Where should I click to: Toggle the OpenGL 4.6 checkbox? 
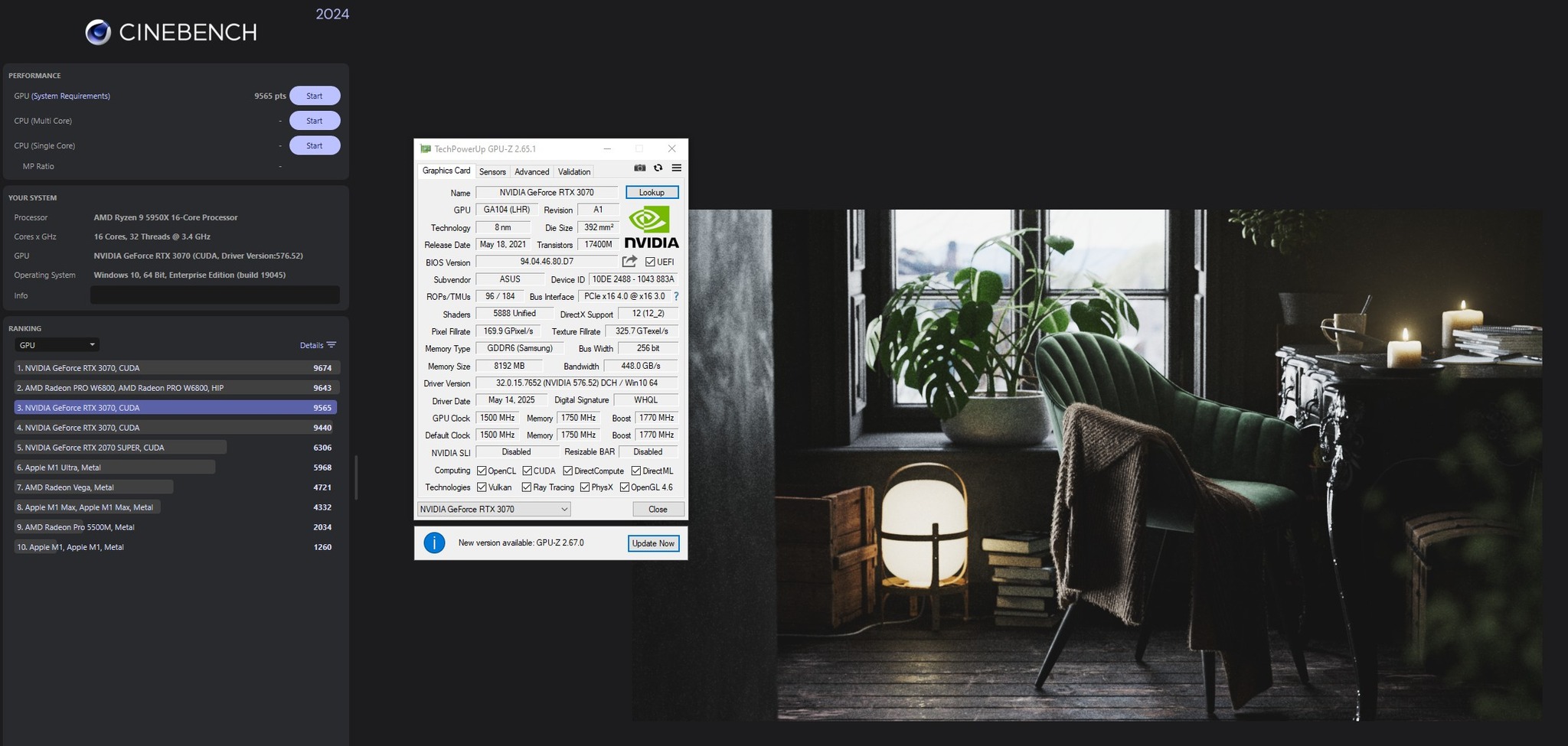(625, 487)
